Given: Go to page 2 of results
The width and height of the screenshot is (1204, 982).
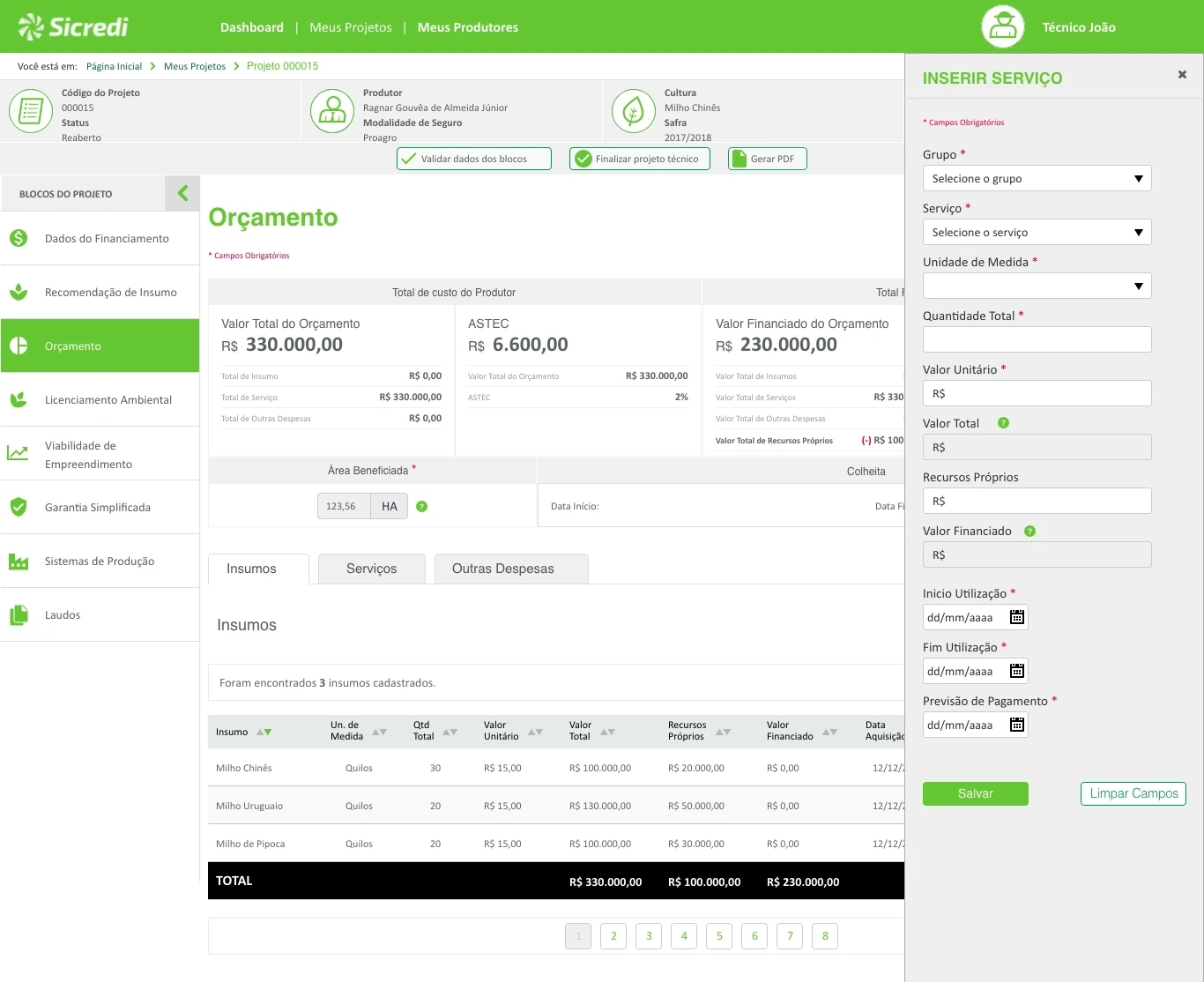Looking at the screenshot, I should 613,936.
